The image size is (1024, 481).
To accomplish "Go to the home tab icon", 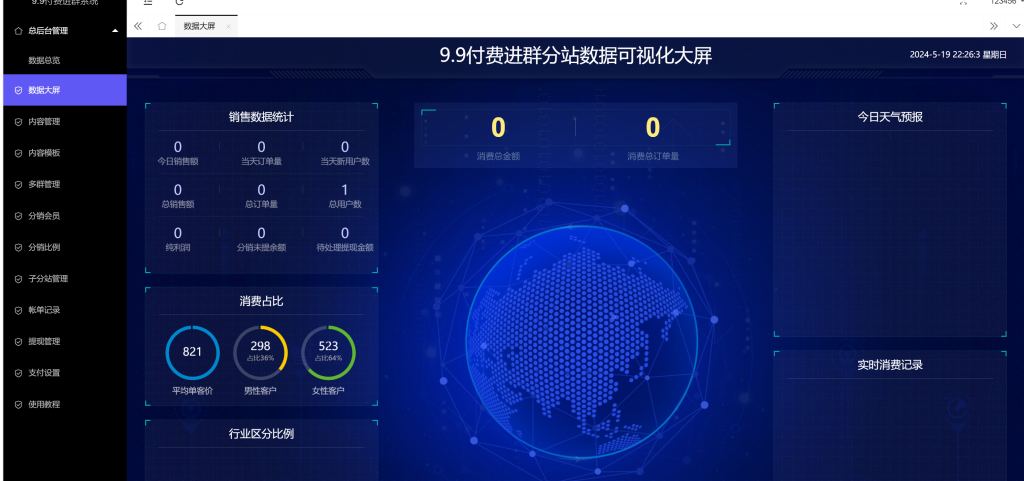I will point(162,26).
